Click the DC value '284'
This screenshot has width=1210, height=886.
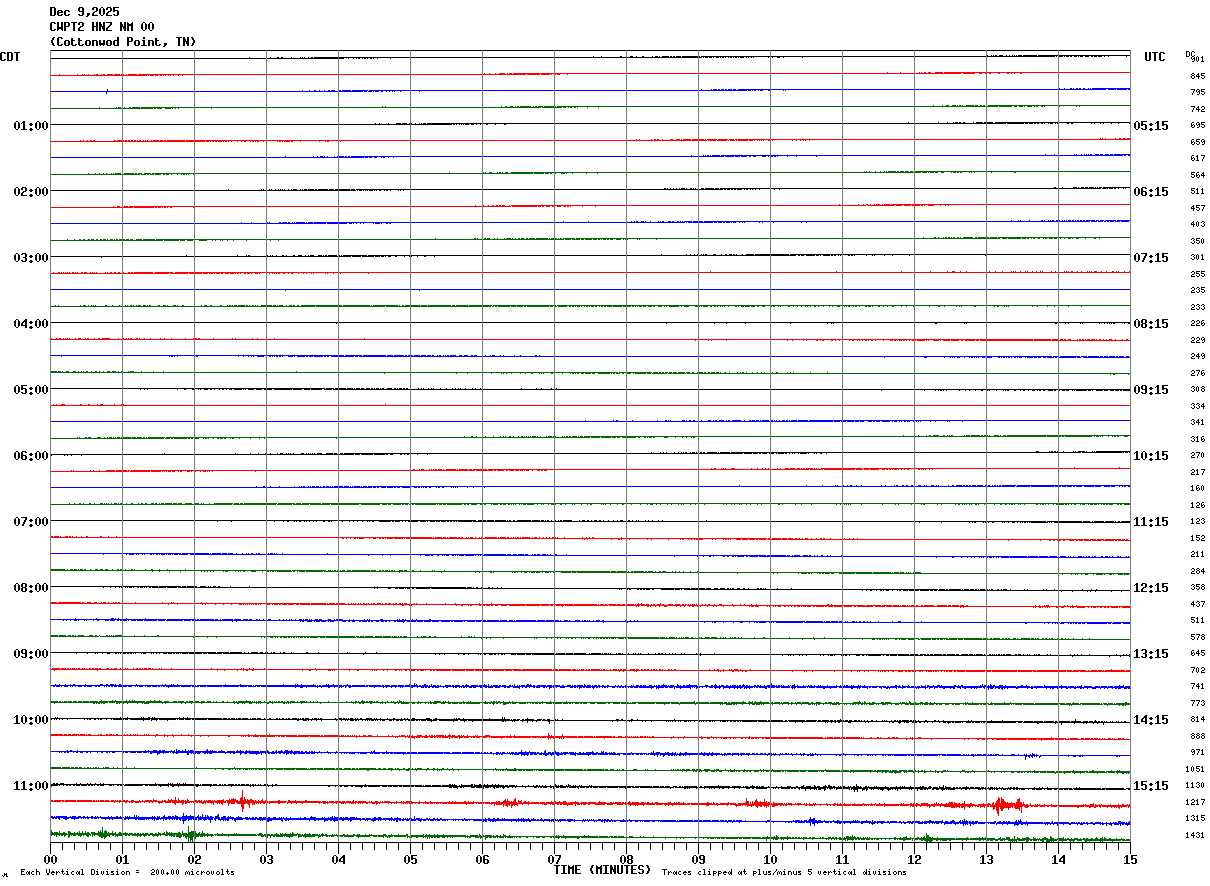click(x=1197, y=571)
